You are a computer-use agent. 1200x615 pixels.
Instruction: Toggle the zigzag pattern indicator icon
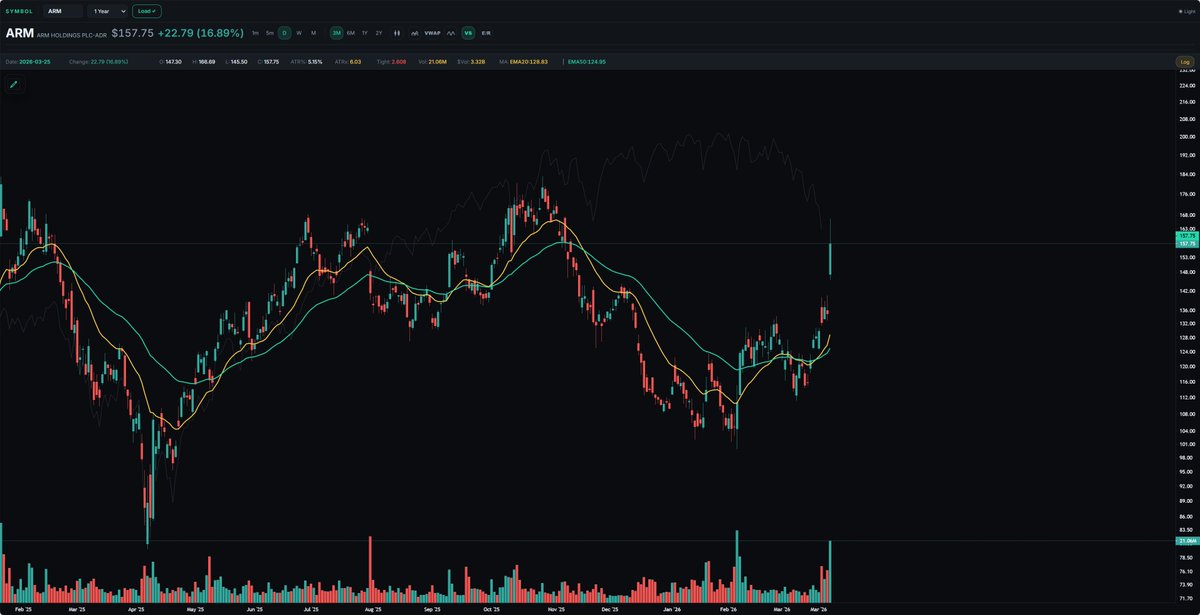pos(451,33)
